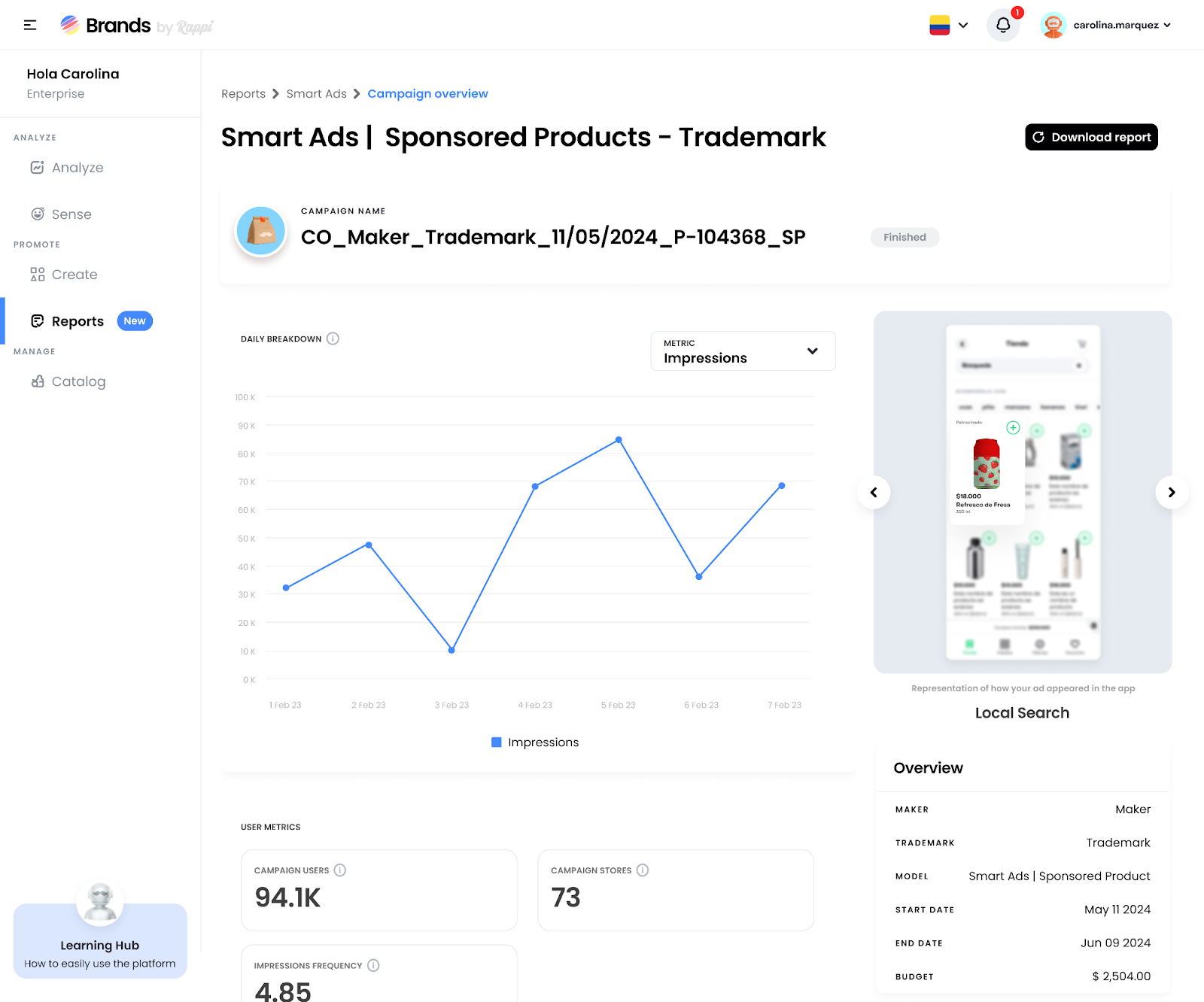
Task: Click the campaign name CO_Maker_Trademark text
Action: [x=553, y=237]
